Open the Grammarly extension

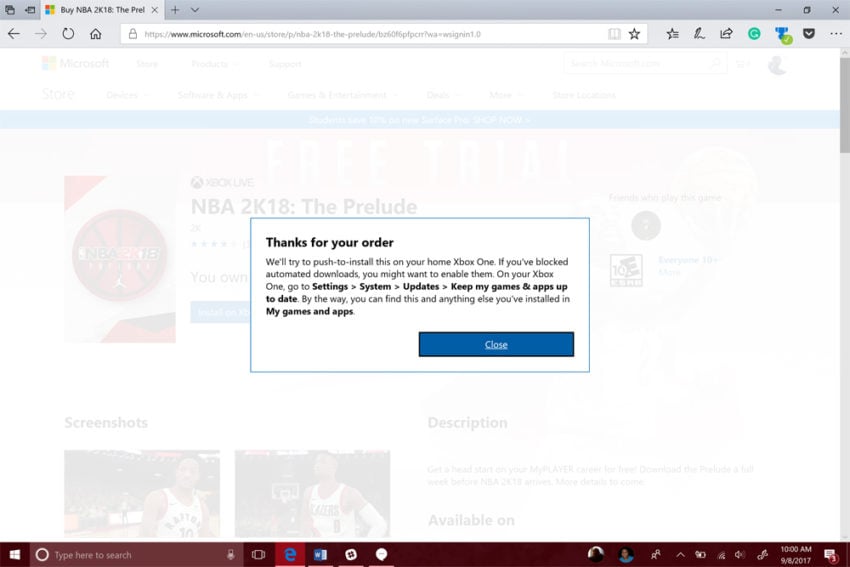(x=754, y=34)
